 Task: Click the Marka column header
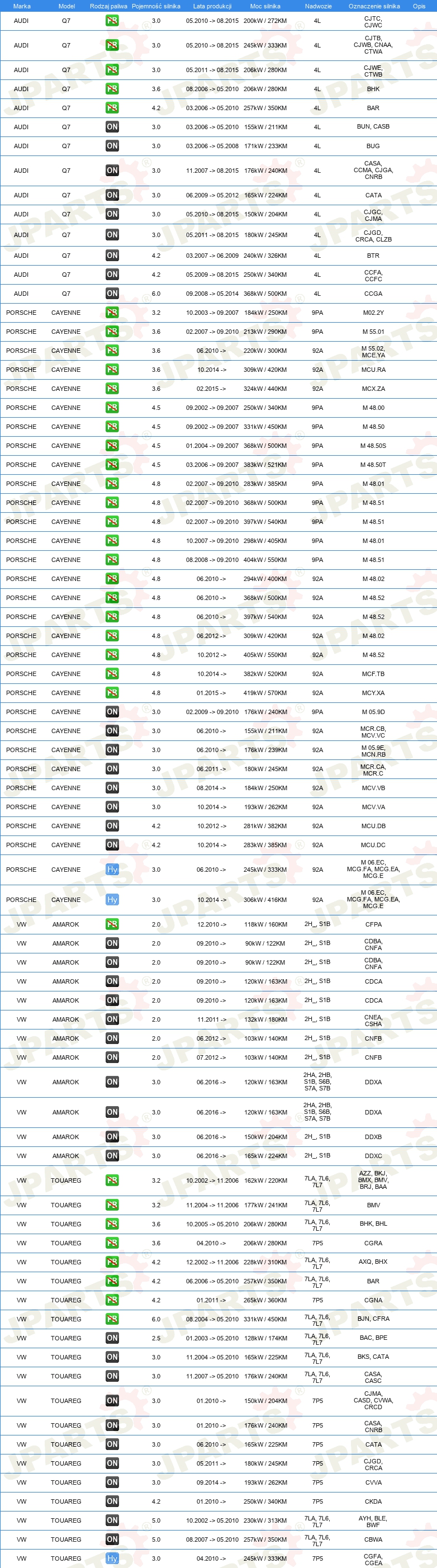(21, 6)
